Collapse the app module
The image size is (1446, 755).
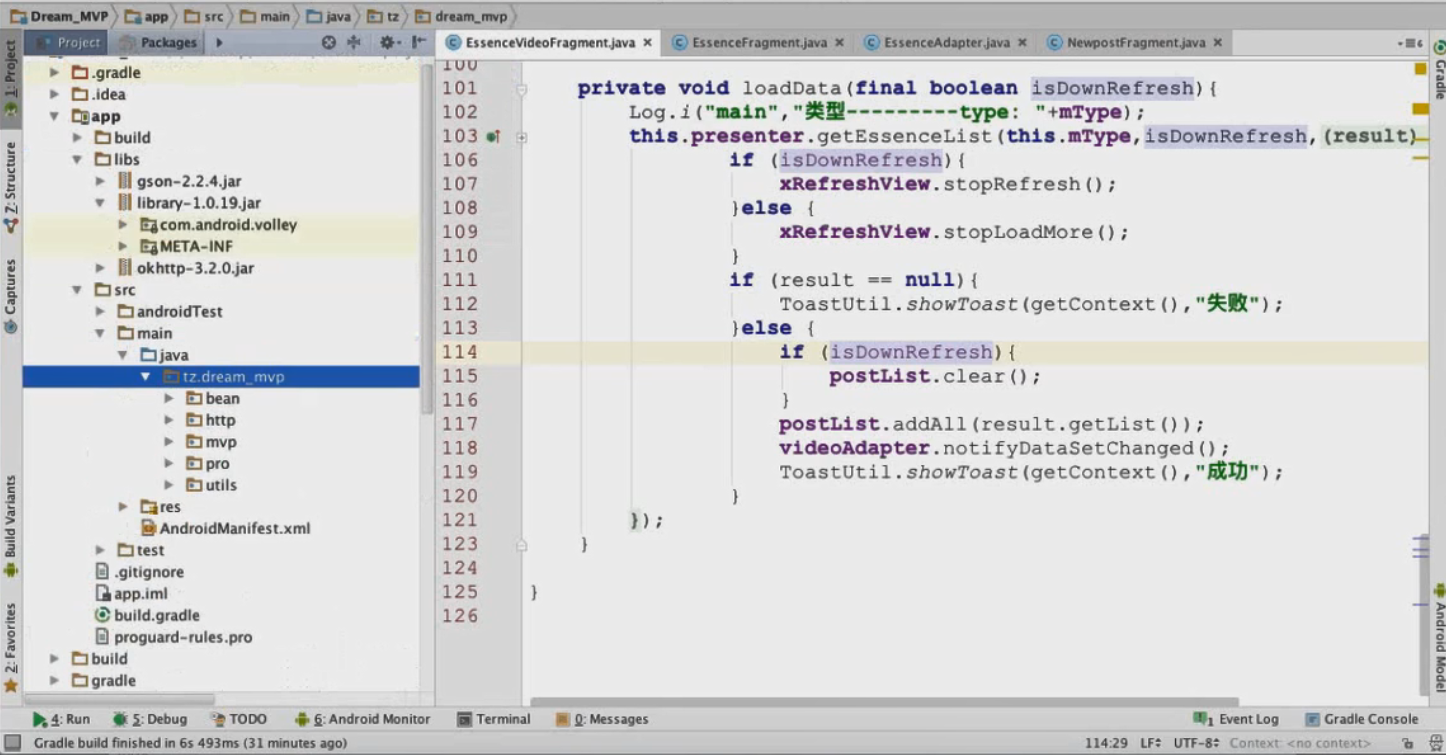[x=55, y=117]
